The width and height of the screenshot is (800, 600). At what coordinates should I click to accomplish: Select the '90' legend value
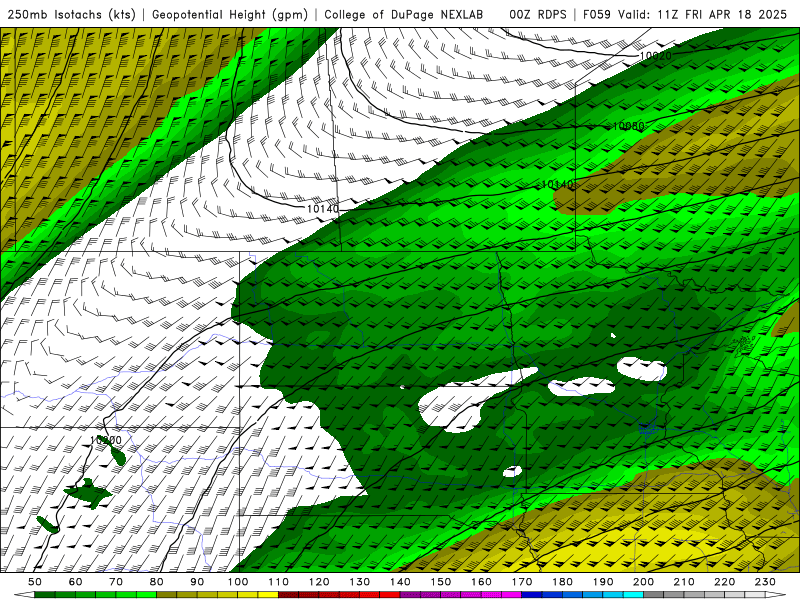[197, 582]
